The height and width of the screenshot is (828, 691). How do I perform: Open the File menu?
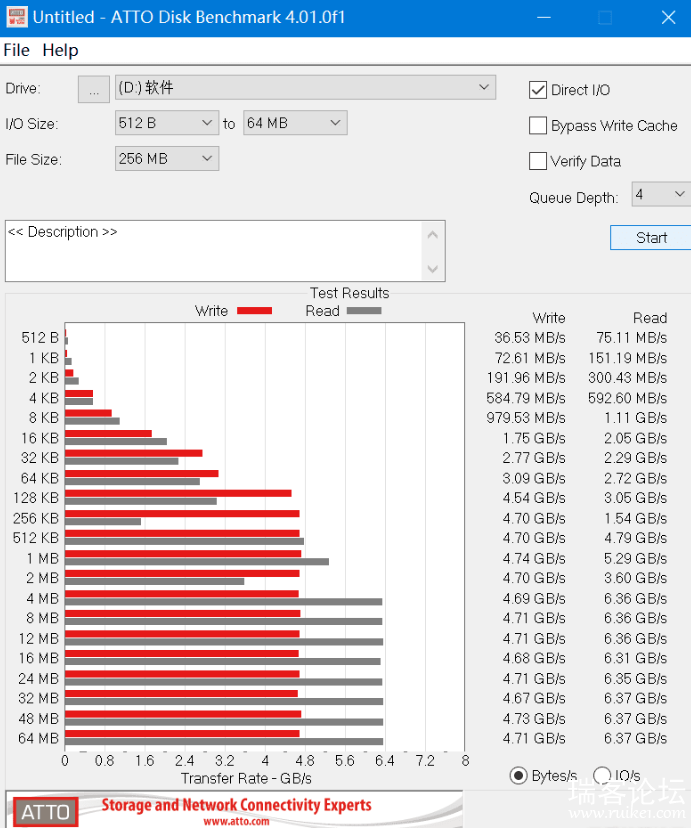point(16,50)
